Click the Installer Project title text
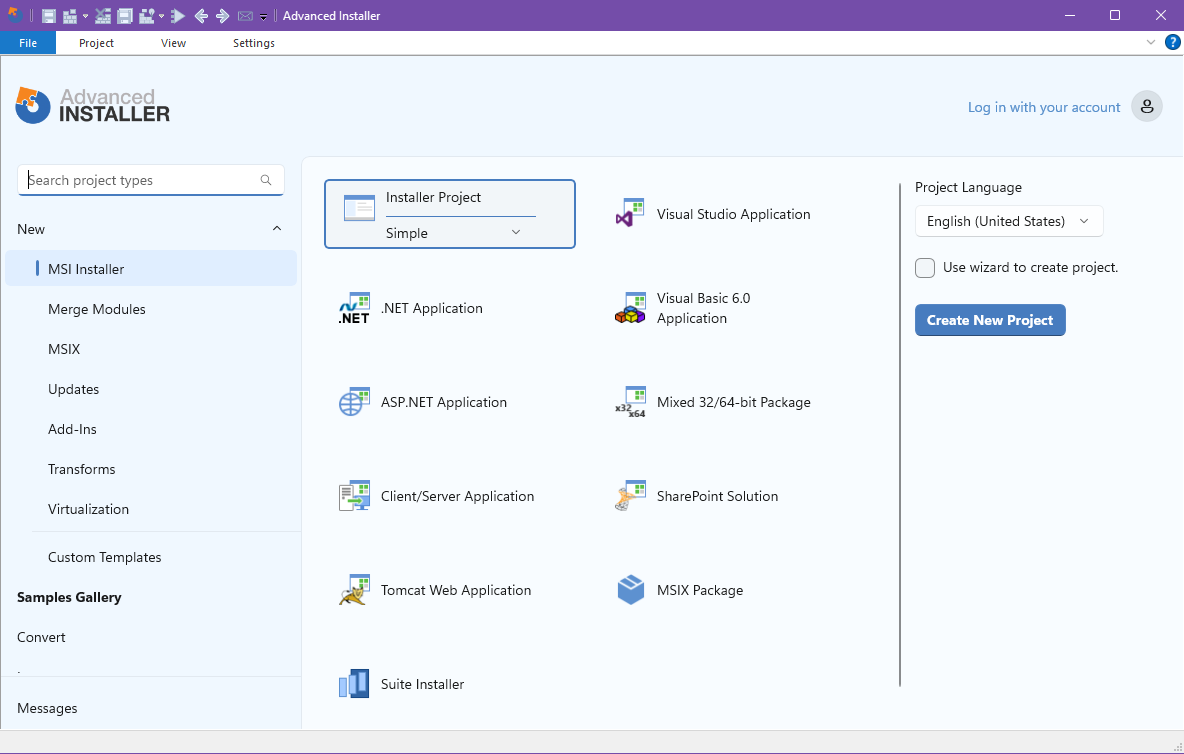The image size is (1184, 754). coord(433,198)
